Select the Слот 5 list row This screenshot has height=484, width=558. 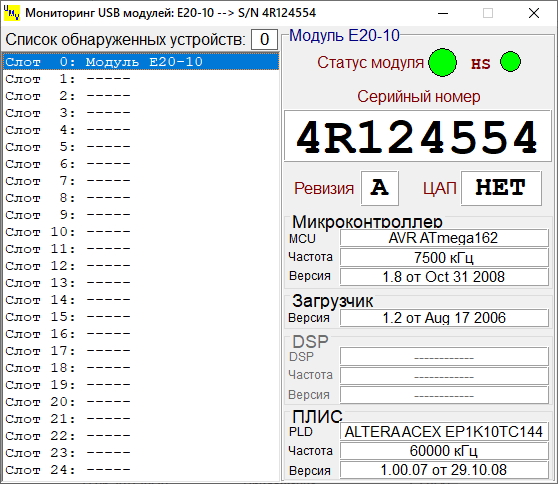(141, 147)
